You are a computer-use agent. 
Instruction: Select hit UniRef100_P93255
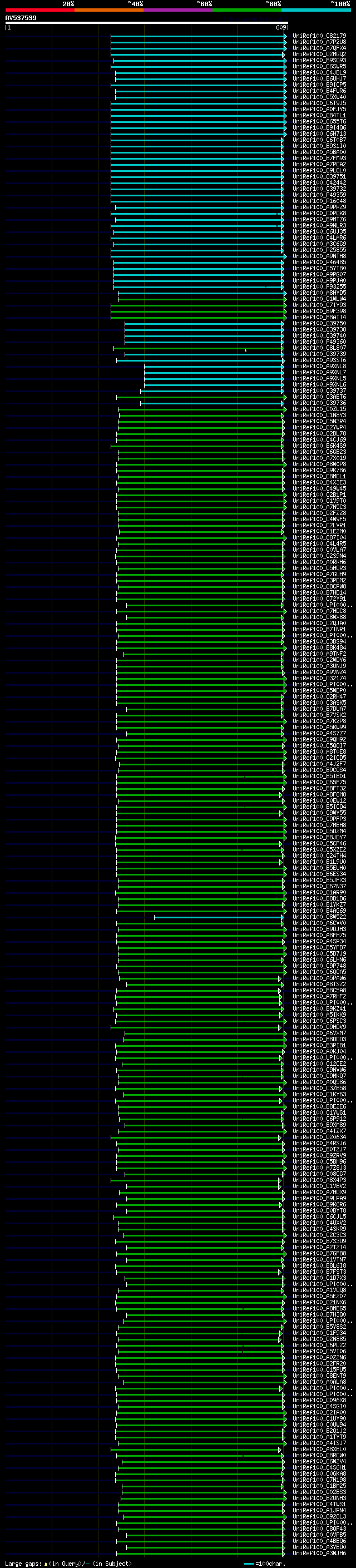[319, 288]
